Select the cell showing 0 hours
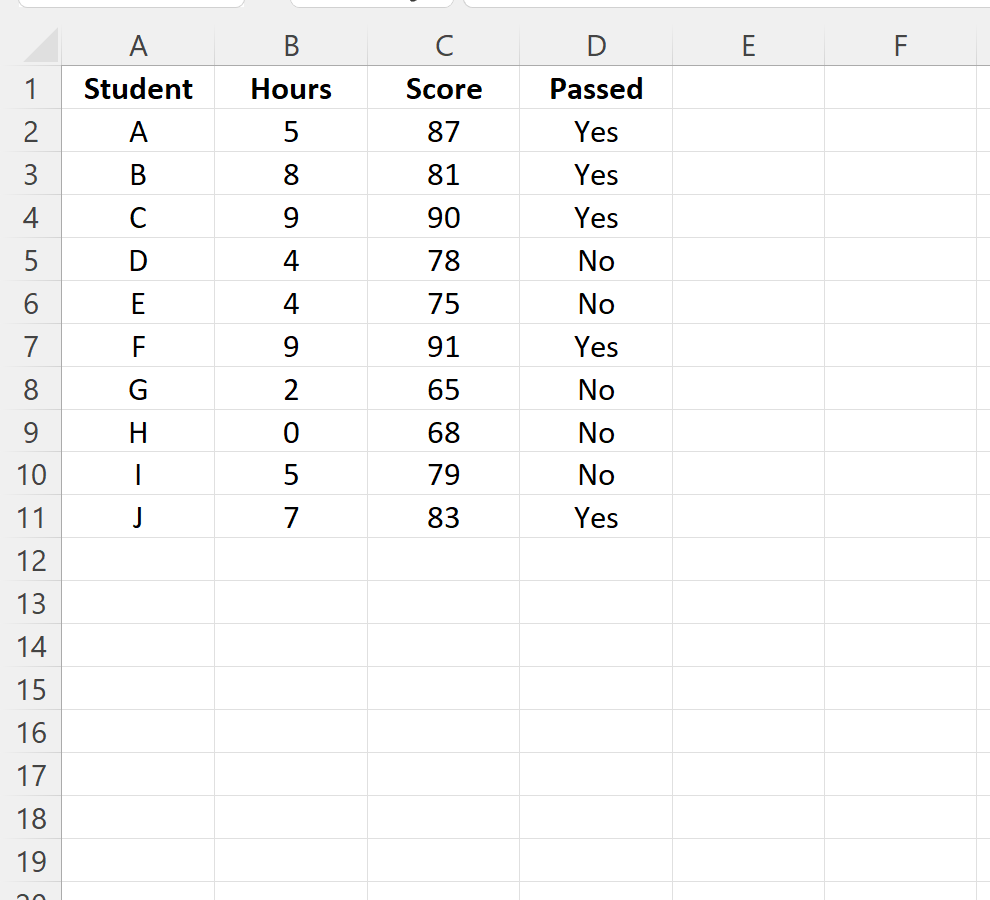This screenshot has height=900, width=990. [290, 432]
